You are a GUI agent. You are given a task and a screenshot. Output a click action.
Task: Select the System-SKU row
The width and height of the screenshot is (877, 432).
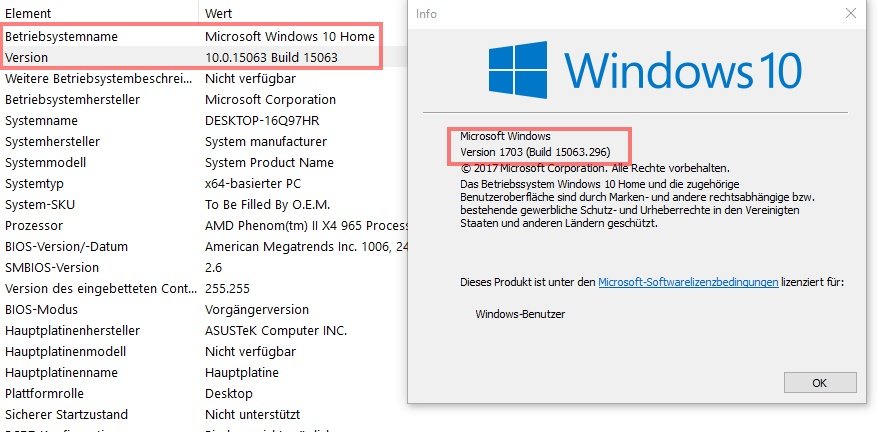[204, 205]
